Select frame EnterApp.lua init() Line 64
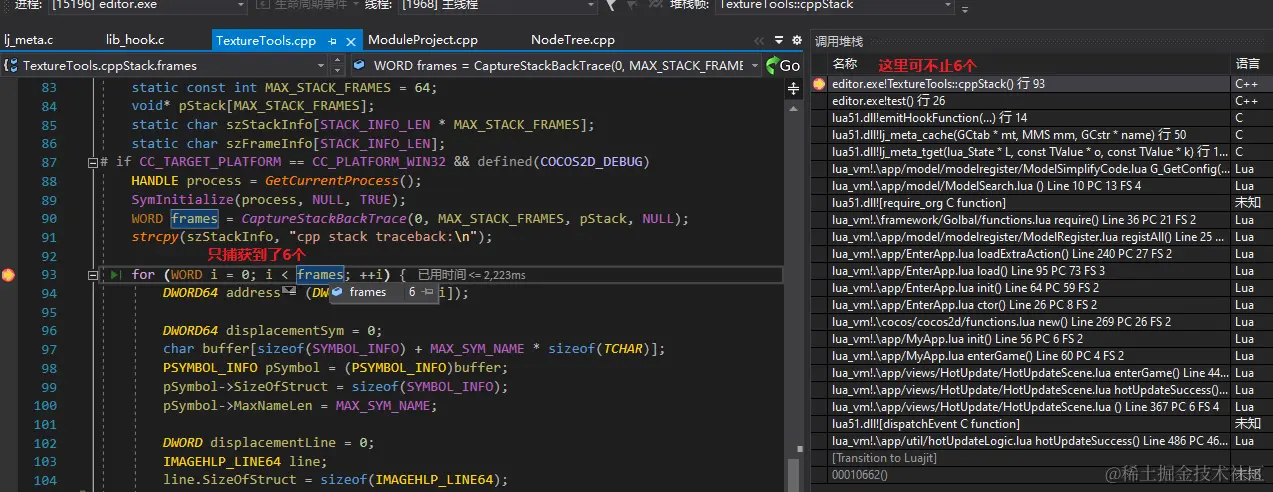1273x492 pixels. 1041,288
